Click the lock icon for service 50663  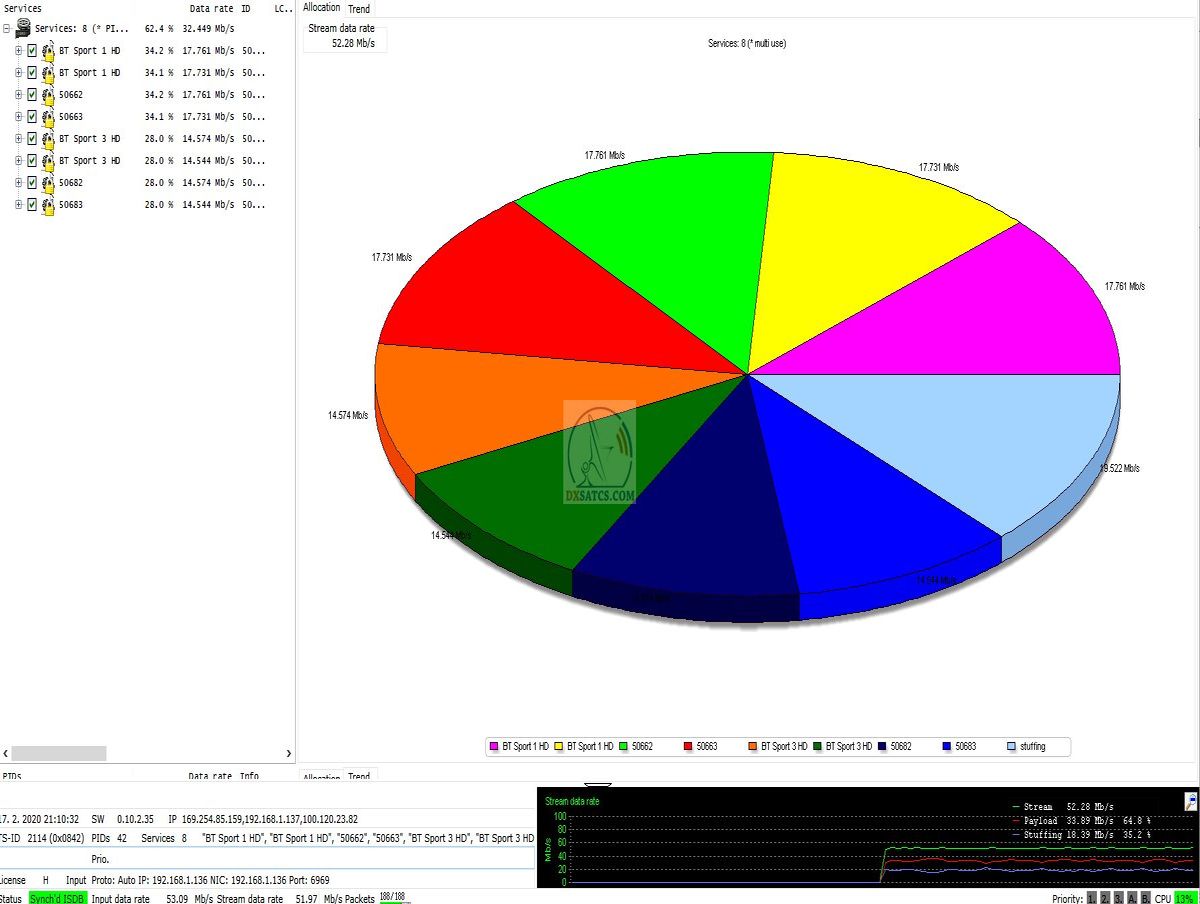tap(47, 117)
